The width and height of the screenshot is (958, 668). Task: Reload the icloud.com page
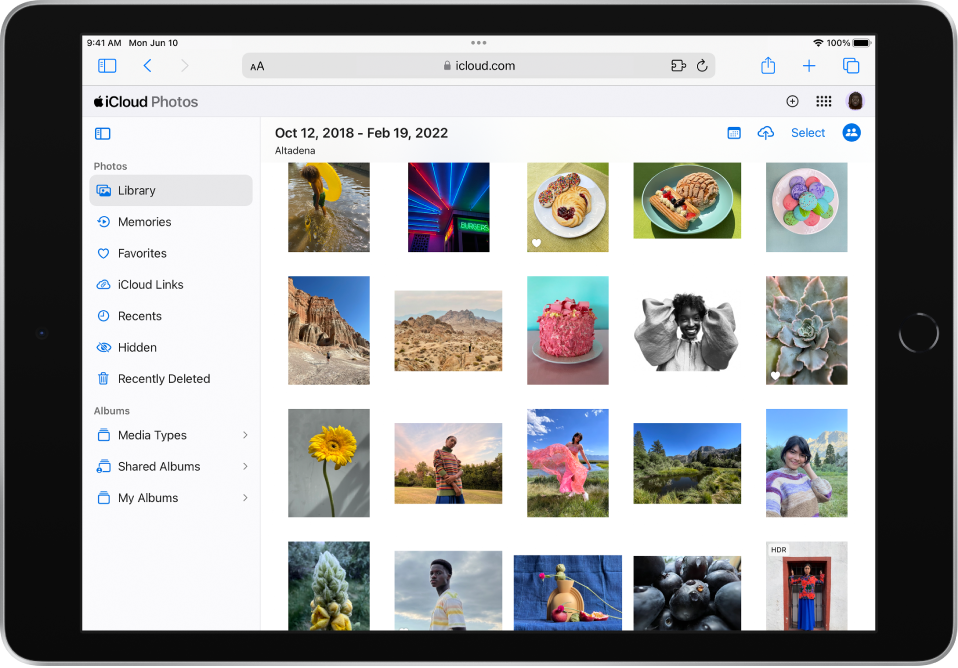702,65
